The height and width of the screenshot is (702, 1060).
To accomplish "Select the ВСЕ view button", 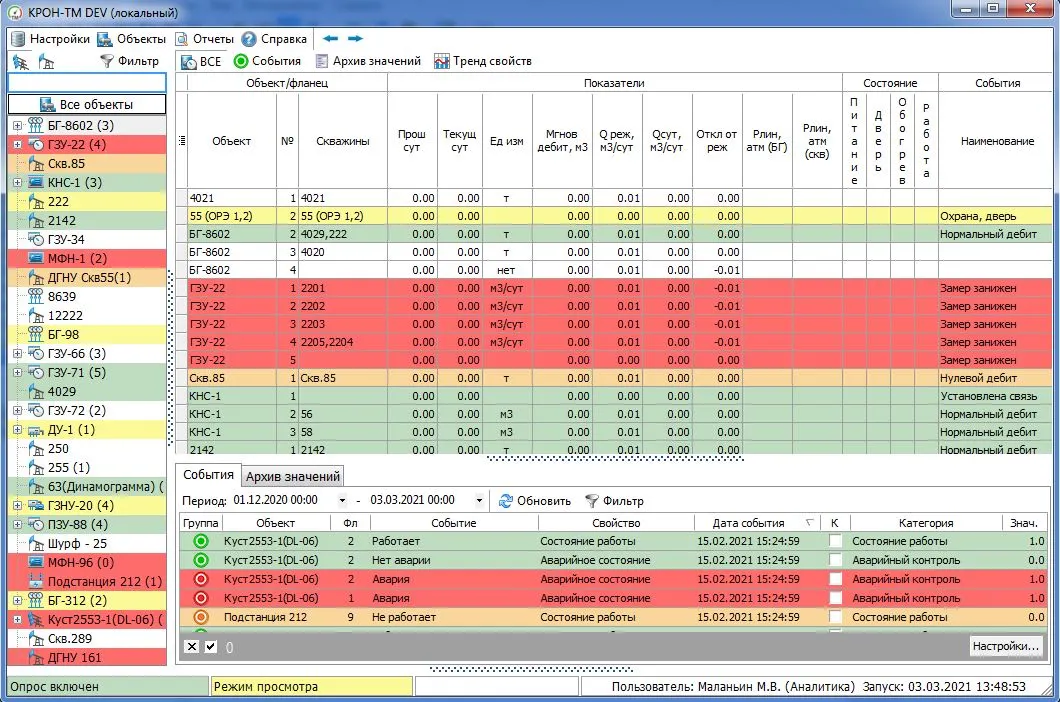I will 201,62.
